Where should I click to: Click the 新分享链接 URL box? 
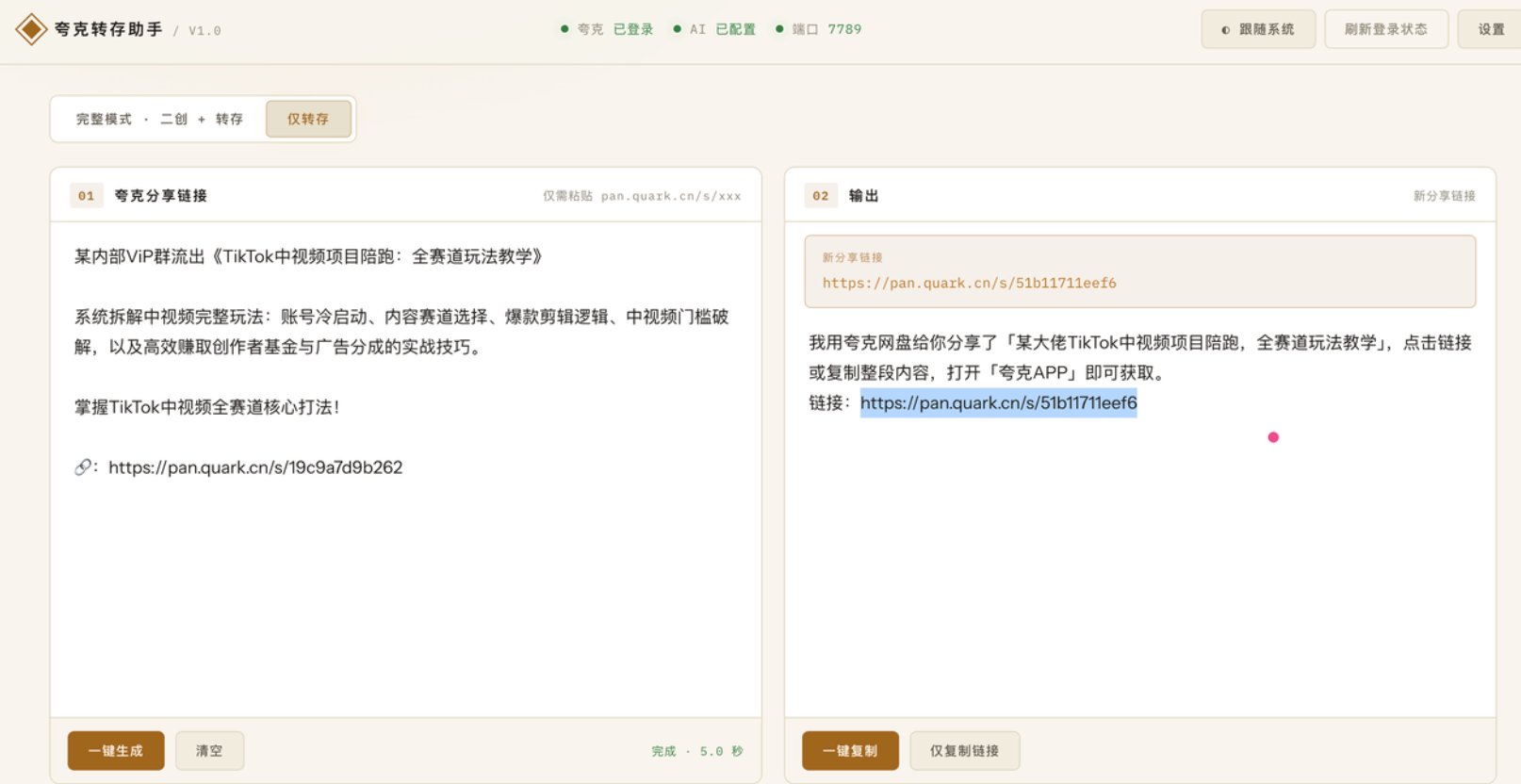pyautogui.click(x=1139, y=271)
